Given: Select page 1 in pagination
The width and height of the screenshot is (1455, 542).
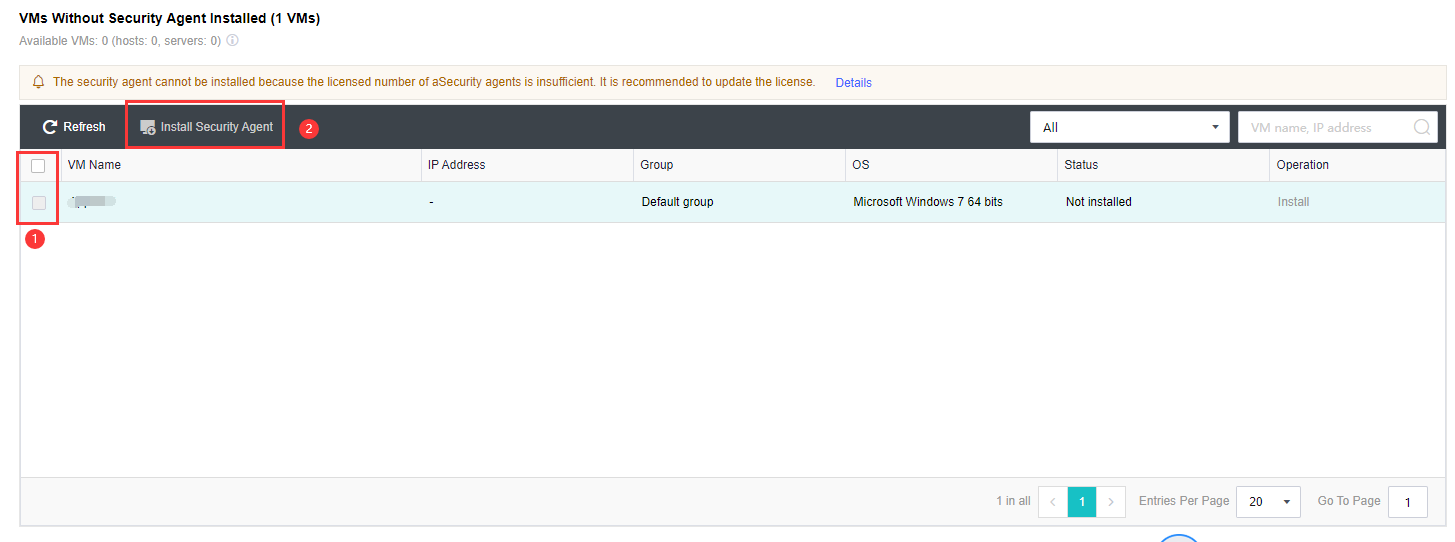Looking at the screenshot, I should [1082, 502].
